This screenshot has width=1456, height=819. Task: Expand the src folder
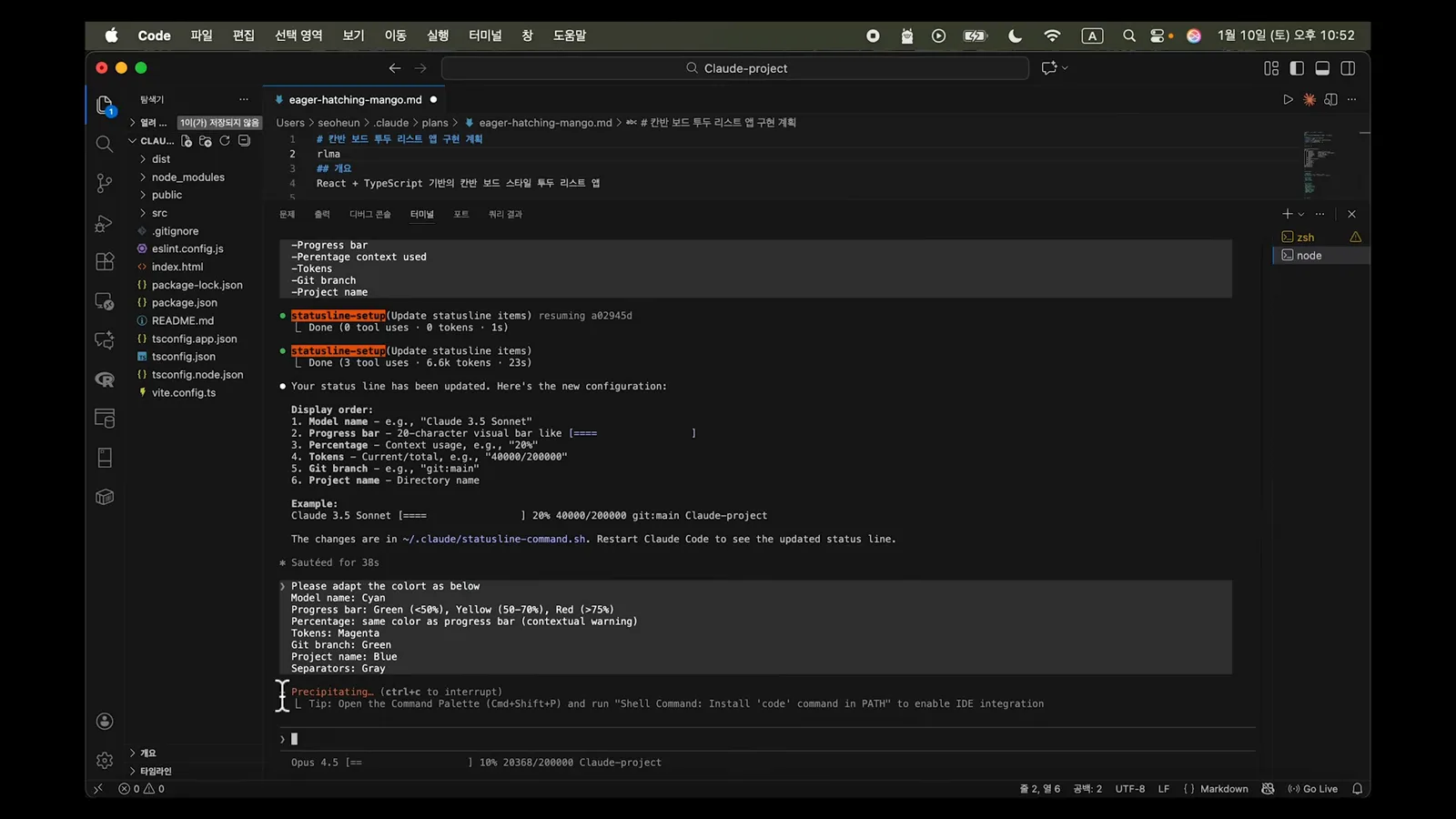[159, 213]
